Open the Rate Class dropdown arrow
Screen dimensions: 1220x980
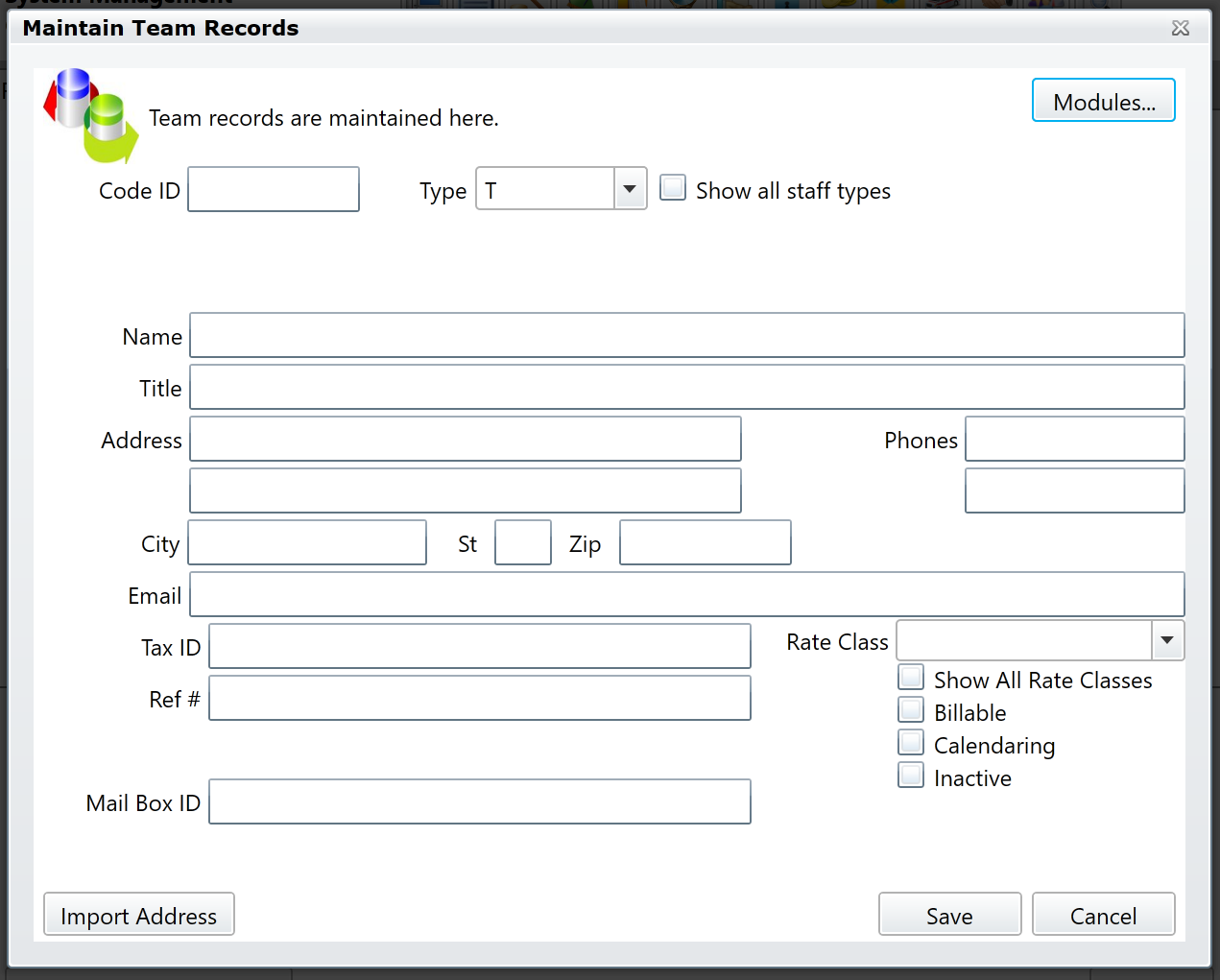1167,640
